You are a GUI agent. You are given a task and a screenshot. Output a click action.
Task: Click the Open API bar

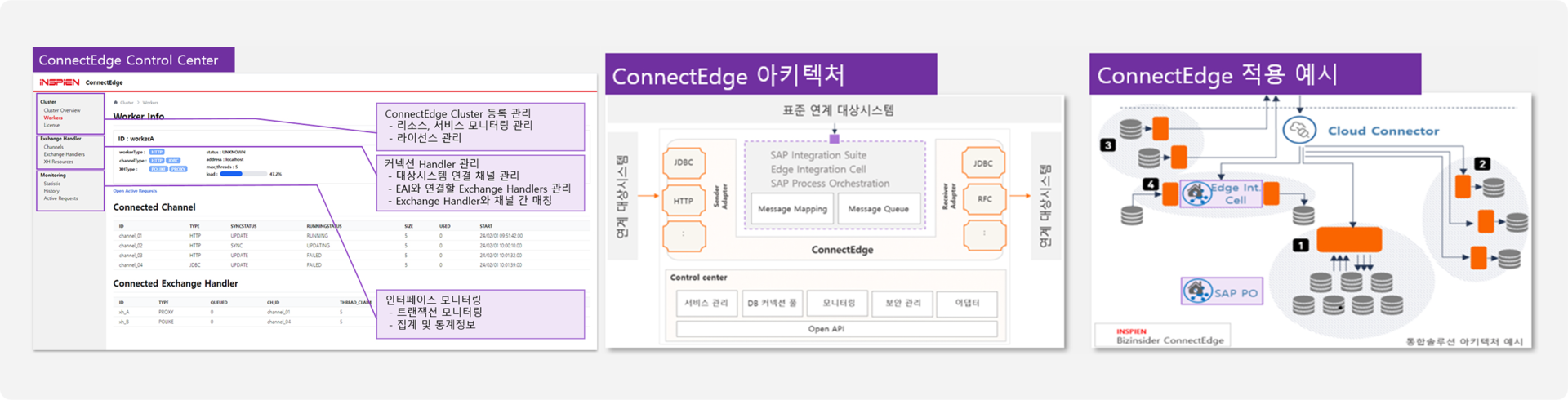[836, 329]
